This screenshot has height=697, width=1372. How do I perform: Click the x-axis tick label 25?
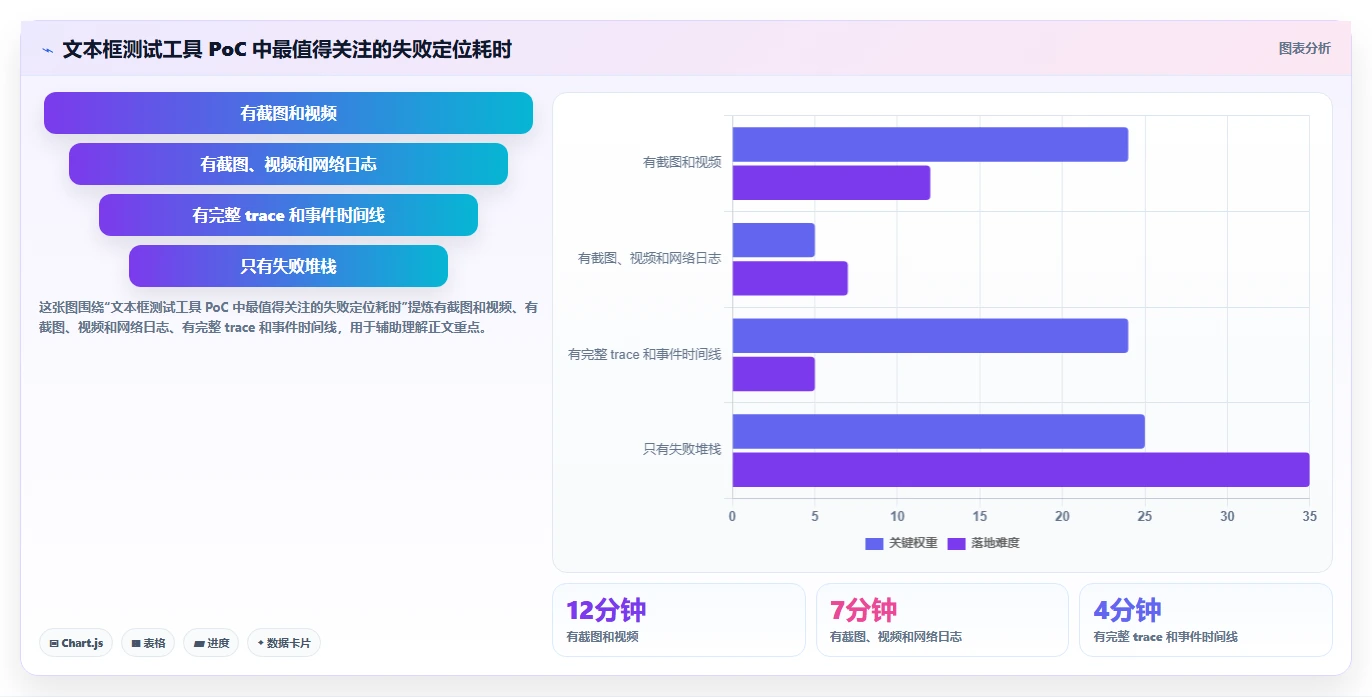[x=1145, y=516]
